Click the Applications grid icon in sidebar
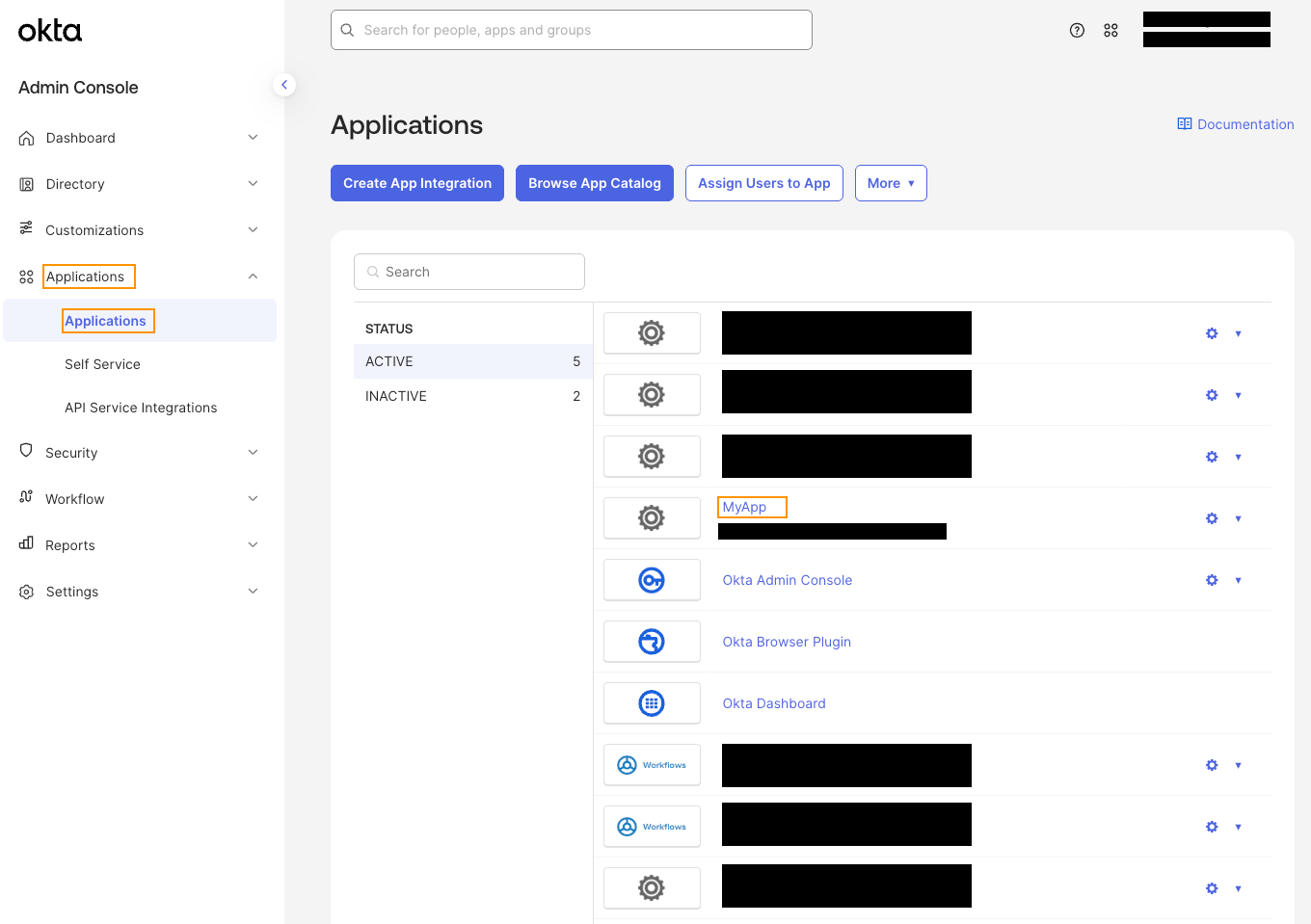1311x924 pixels. pos(27,277)
